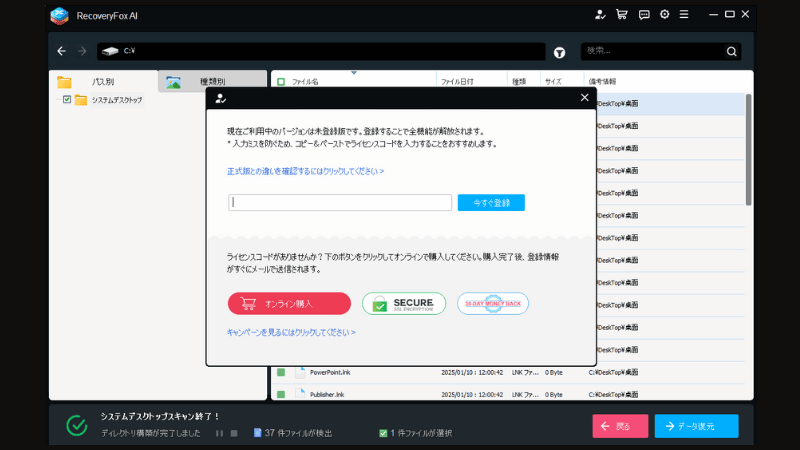Click the システムデスクトップ folder icon
Viewport: 800px width, 450px height.
(81, 100)
